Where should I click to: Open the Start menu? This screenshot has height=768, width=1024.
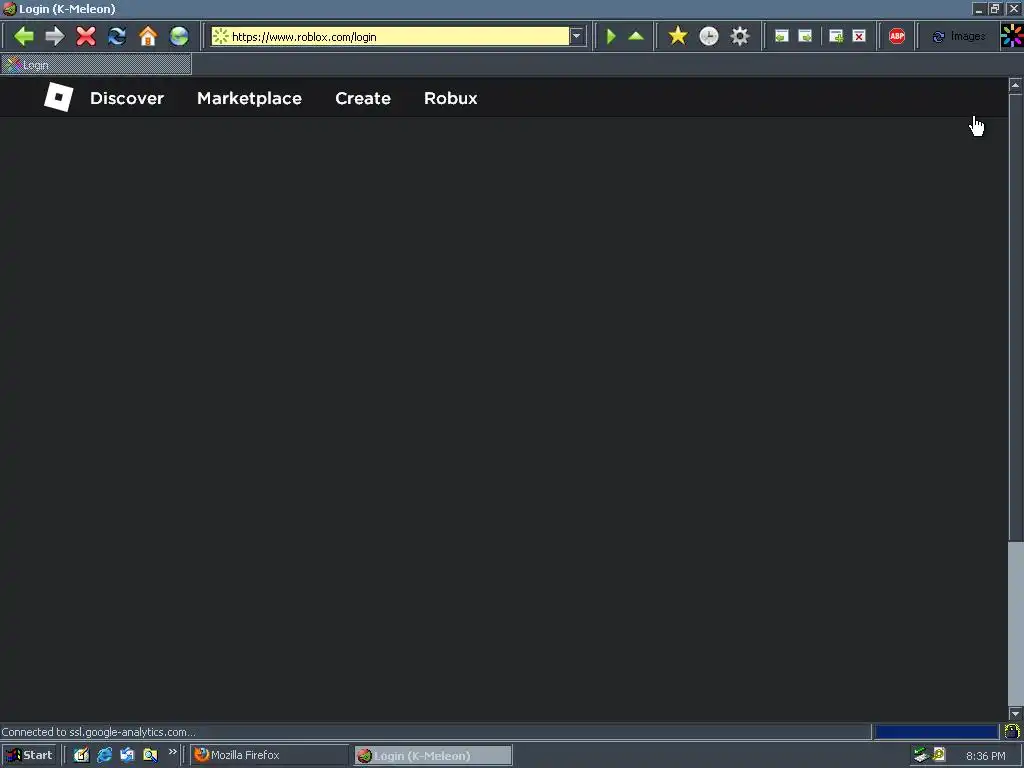[29, 755]
